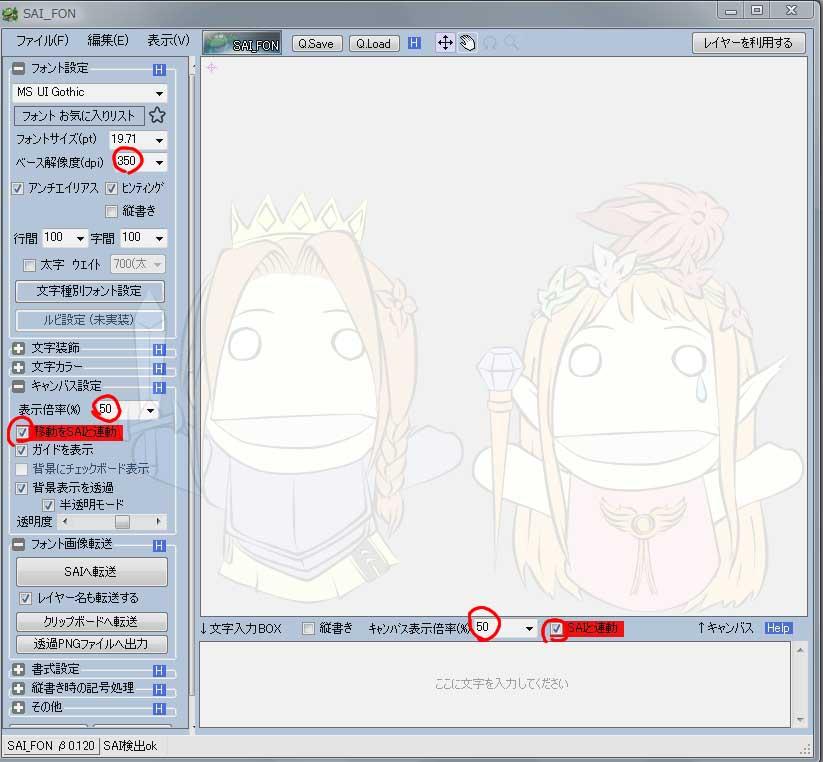Click scroll-down arrow of text input box
Image resolution: width=823 pixels, height=762 pixels.
pyautogui.click(x=800, y=719)
